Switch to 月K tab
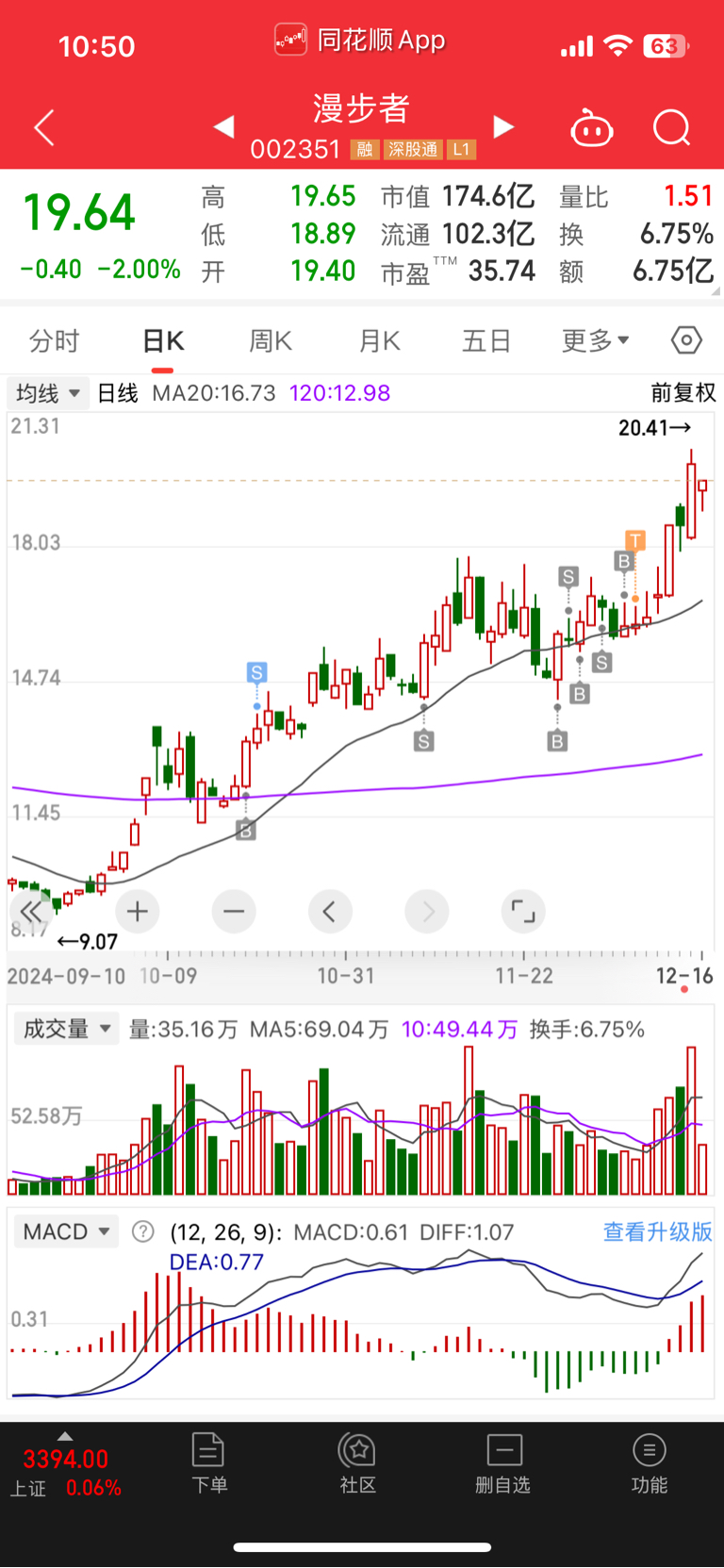 point(380,340)
